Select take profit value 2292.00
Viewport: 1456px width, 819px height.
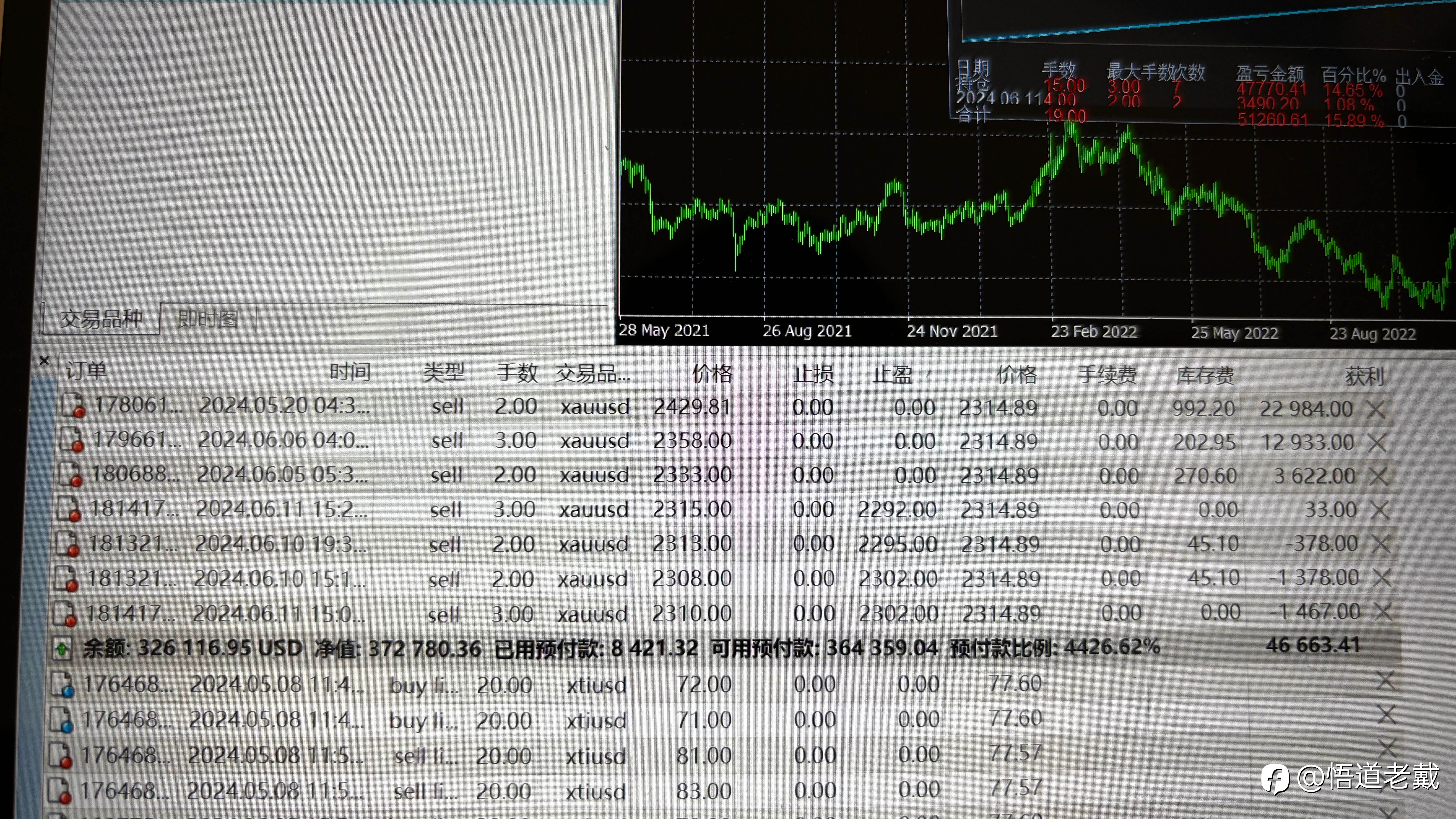[897, 510]
